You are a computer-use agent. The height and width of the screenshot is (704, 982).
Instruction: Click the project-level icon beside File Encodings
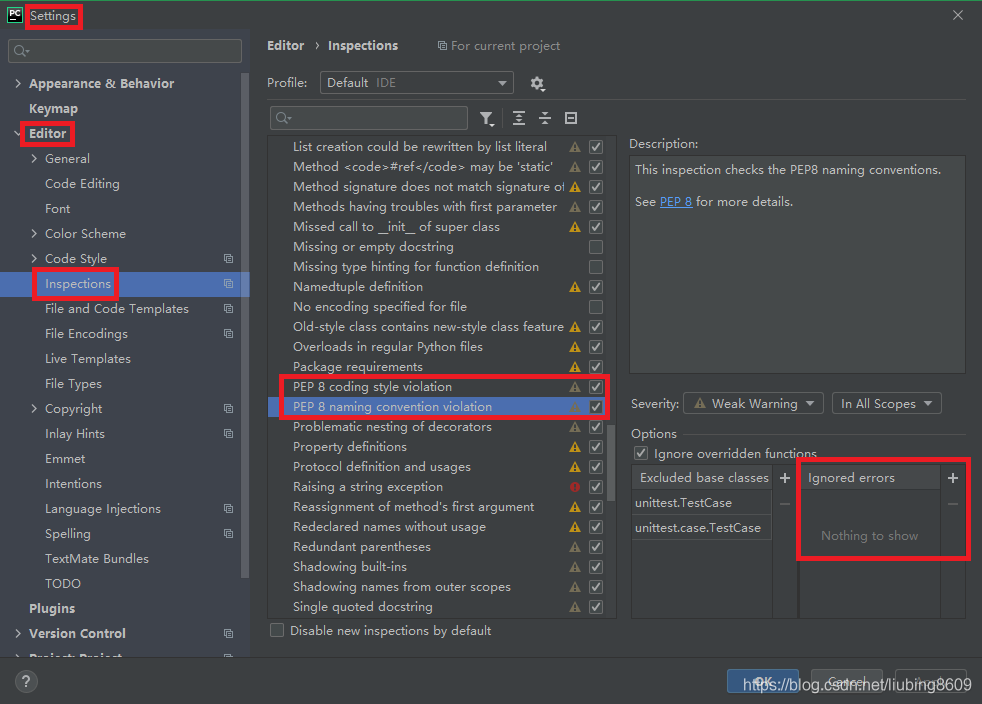click(229, 334)
